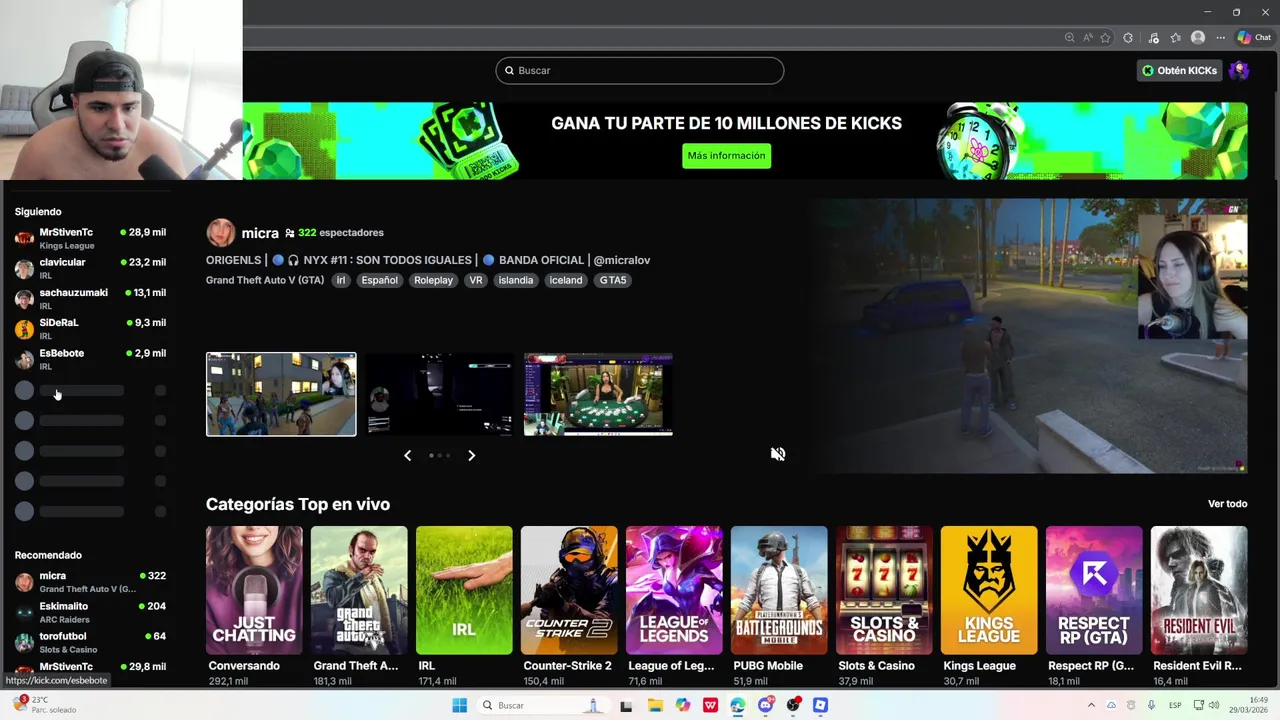Focus the Kick Buscar search field
Viewport: 1280px width, 720px height.
point(640,71)
